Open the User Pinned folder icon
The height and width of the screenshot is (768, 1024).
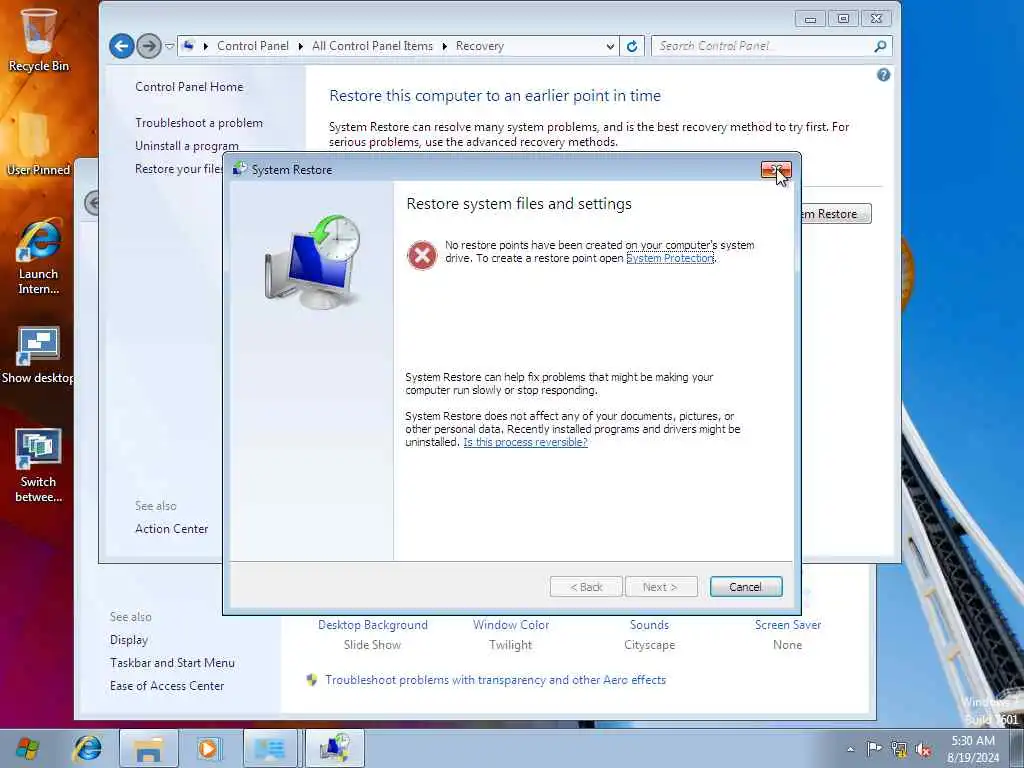38,144
